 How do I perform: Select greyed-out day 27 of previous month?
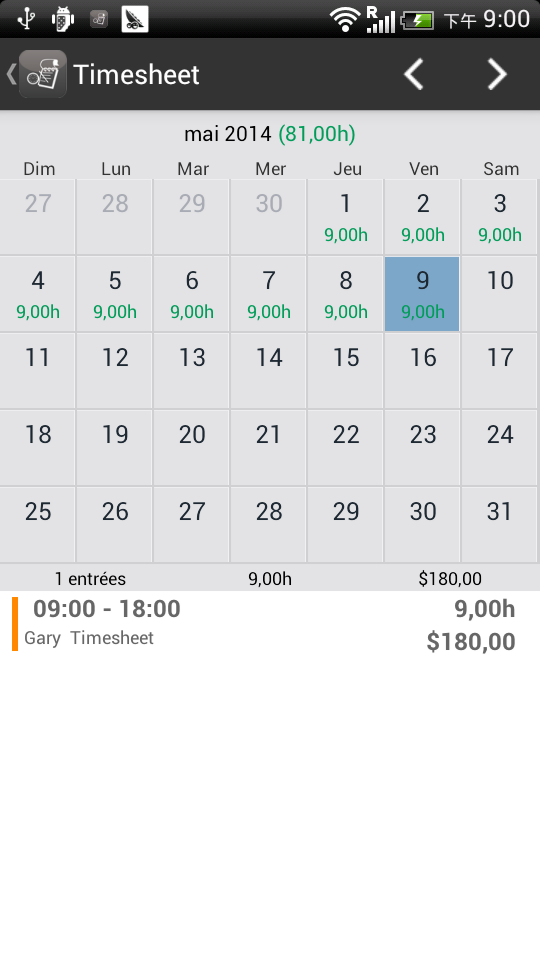[x=37, y=217]
